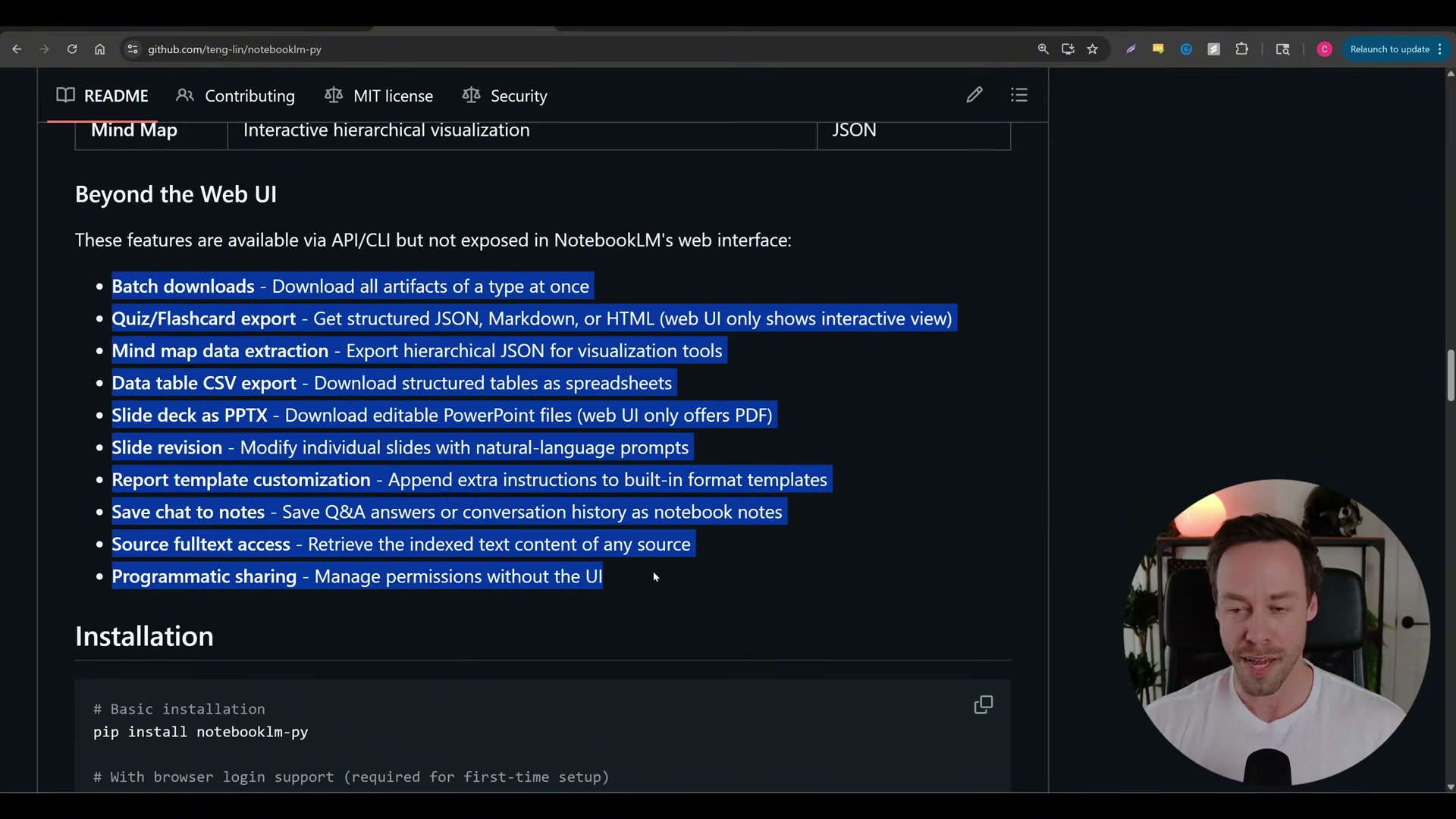Screen dimensions: 1456x819
Task: Open the Chrome profile avatar C
Action: (x=1324, y=49)
